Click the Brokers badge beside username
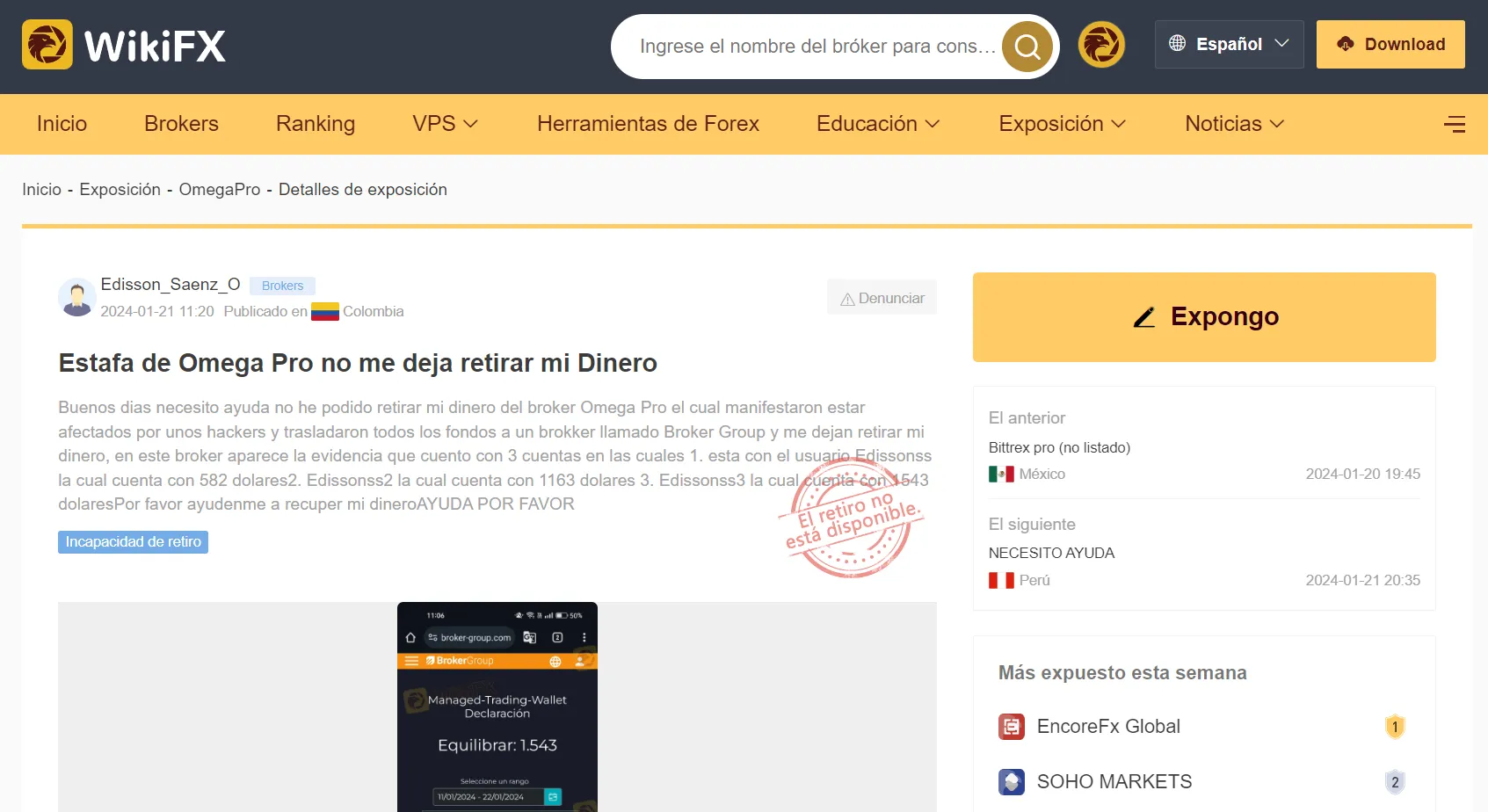The height and width of the screenshot is (812, 1488). 282,286
